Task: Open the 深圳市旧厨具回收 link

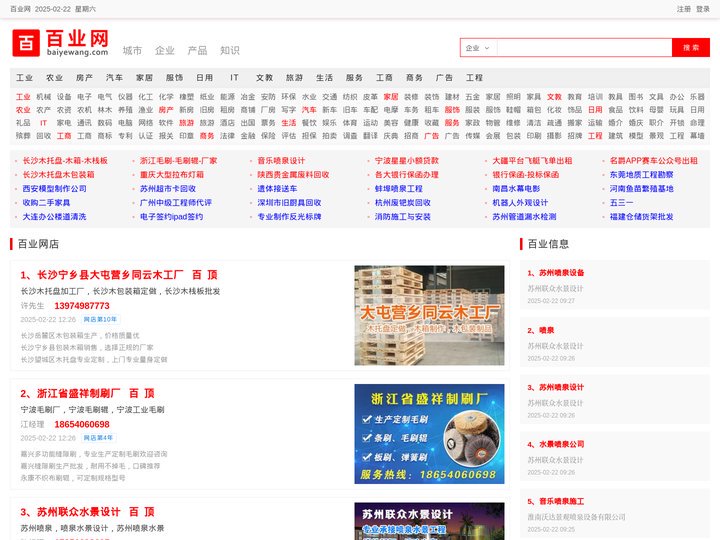Action: [x=289, y=202]
